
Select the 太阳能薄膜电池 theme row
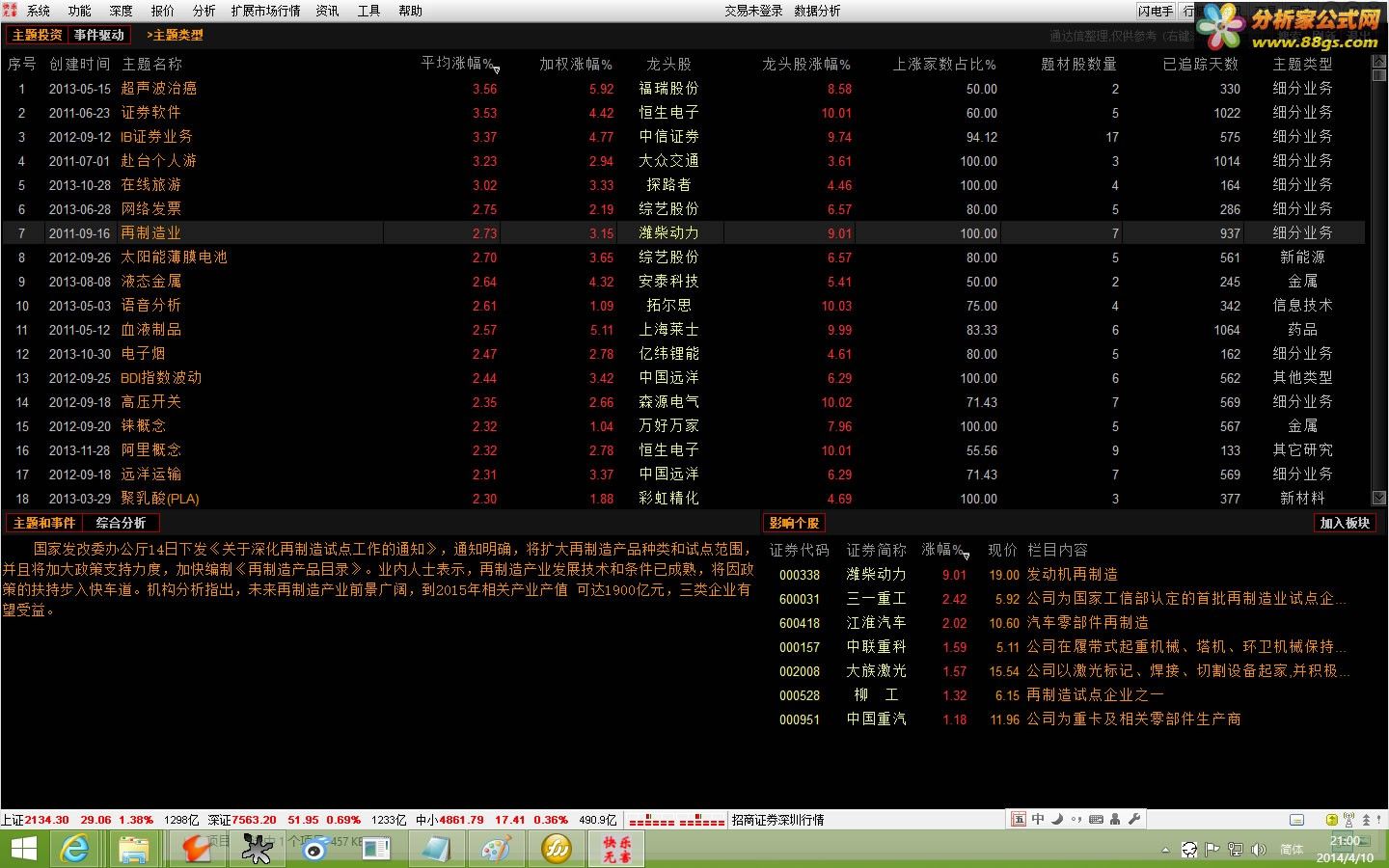(683, 257)
